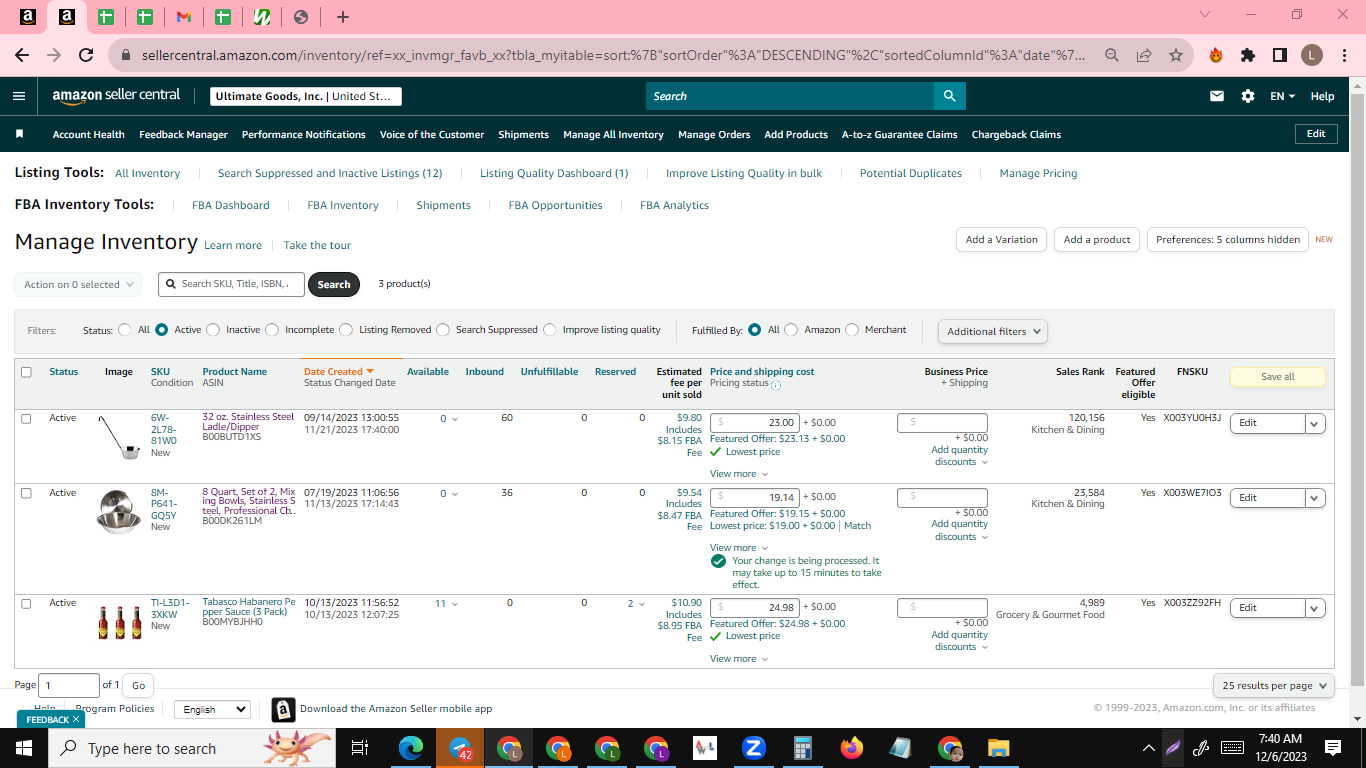The image size is (1366, 768).
Task: Open browser side panel icon
Action: point(1279,55)
